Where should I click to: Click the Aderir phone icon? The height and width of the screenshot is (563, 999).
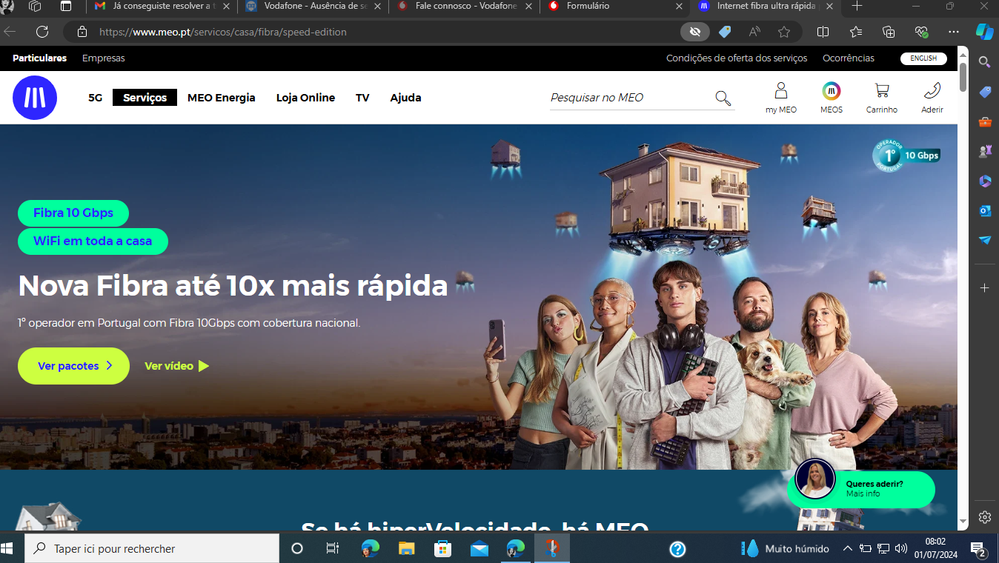[x=932, y=92]
